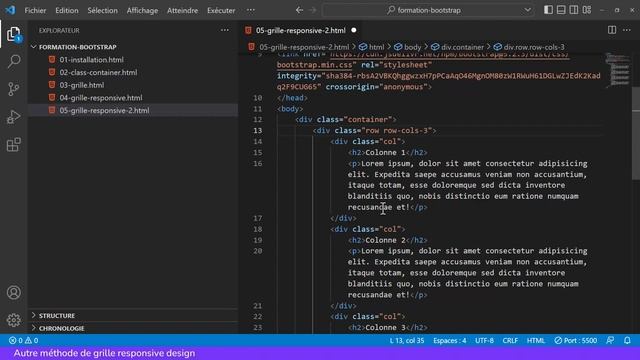Open the Atteindre menu
Screen dimensions: 640x360
[x=182, y=10]
